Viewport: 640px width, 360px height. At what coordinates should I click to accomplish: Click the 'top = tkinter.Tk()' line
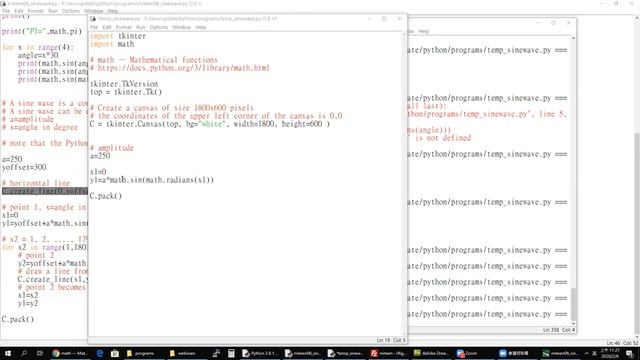pyautogui.click(x=126, y=92)
